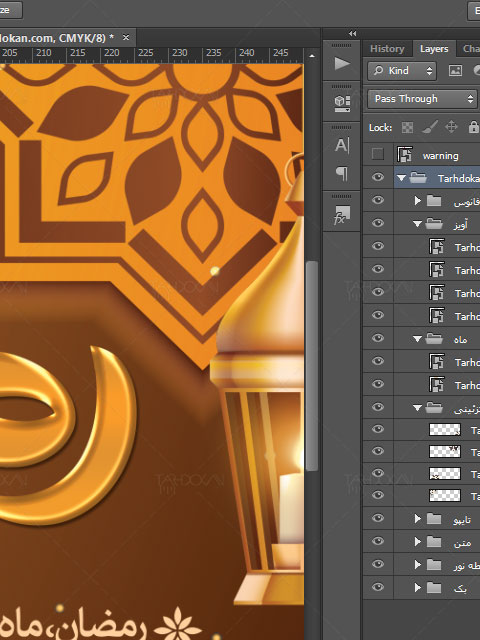Click the آویز group folder icon
This screenshot has height=640, width=480.
pos(434,223)
